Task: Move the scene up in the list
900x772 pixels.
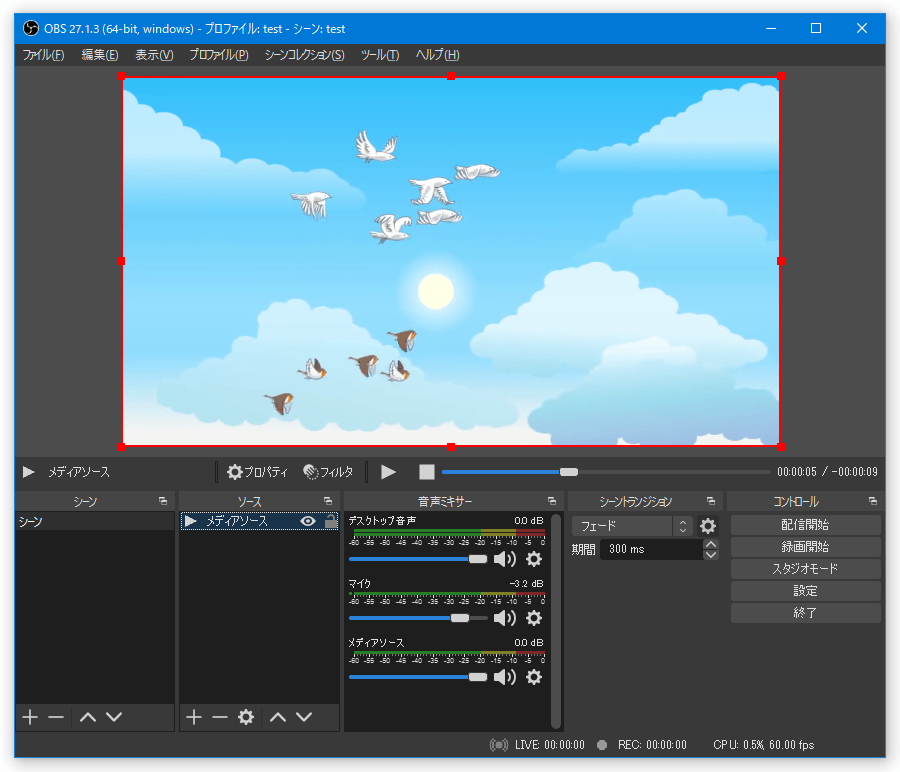Action: pyautogui.click(x=88, y=717)
